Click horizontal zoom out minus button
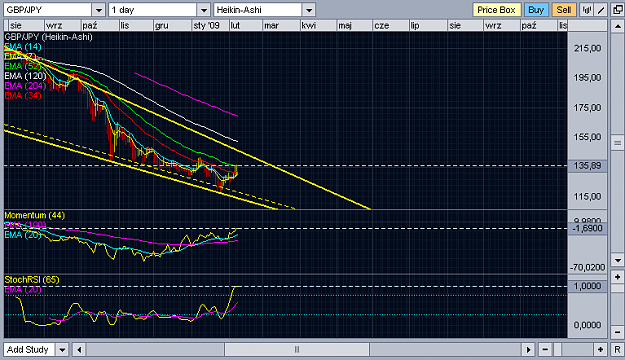625x360 pixels. (545, 350)
